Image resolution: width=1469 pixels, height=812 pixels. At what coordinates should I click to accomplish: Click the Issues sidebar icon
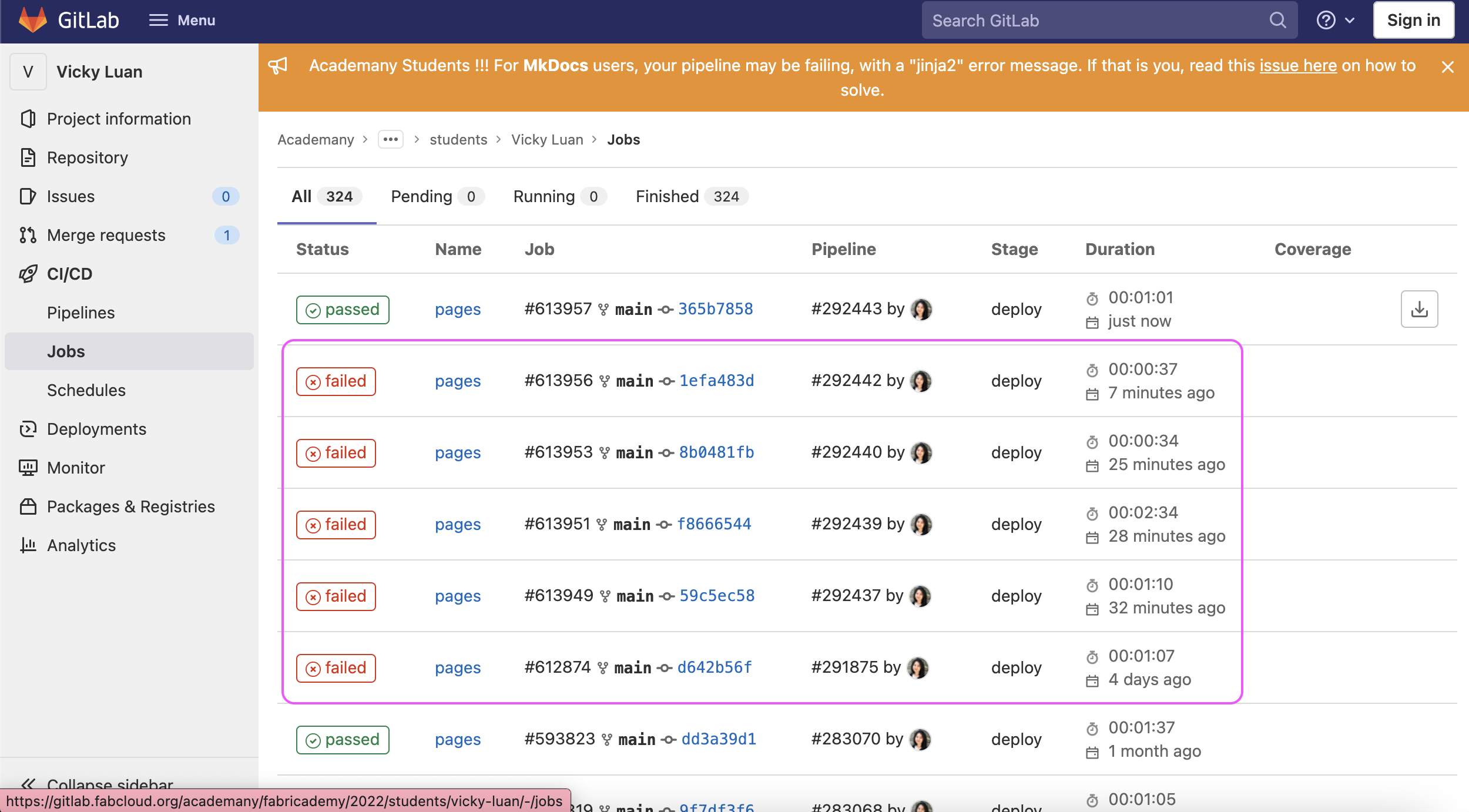28,196
